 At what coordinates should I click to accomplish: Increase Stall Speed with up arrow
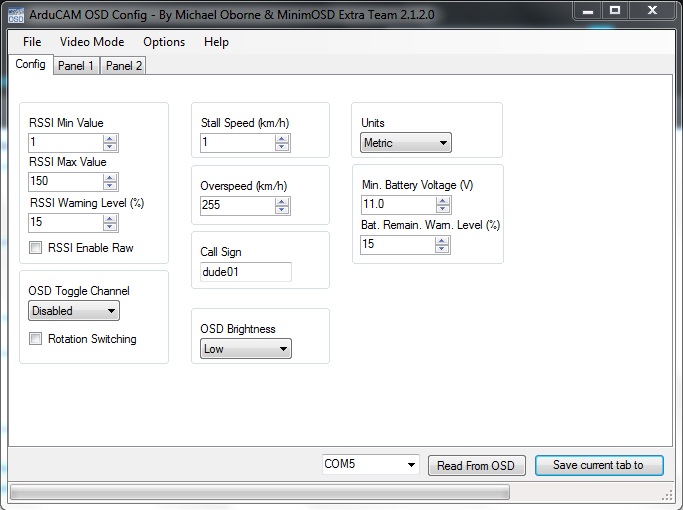click(282, 139)
